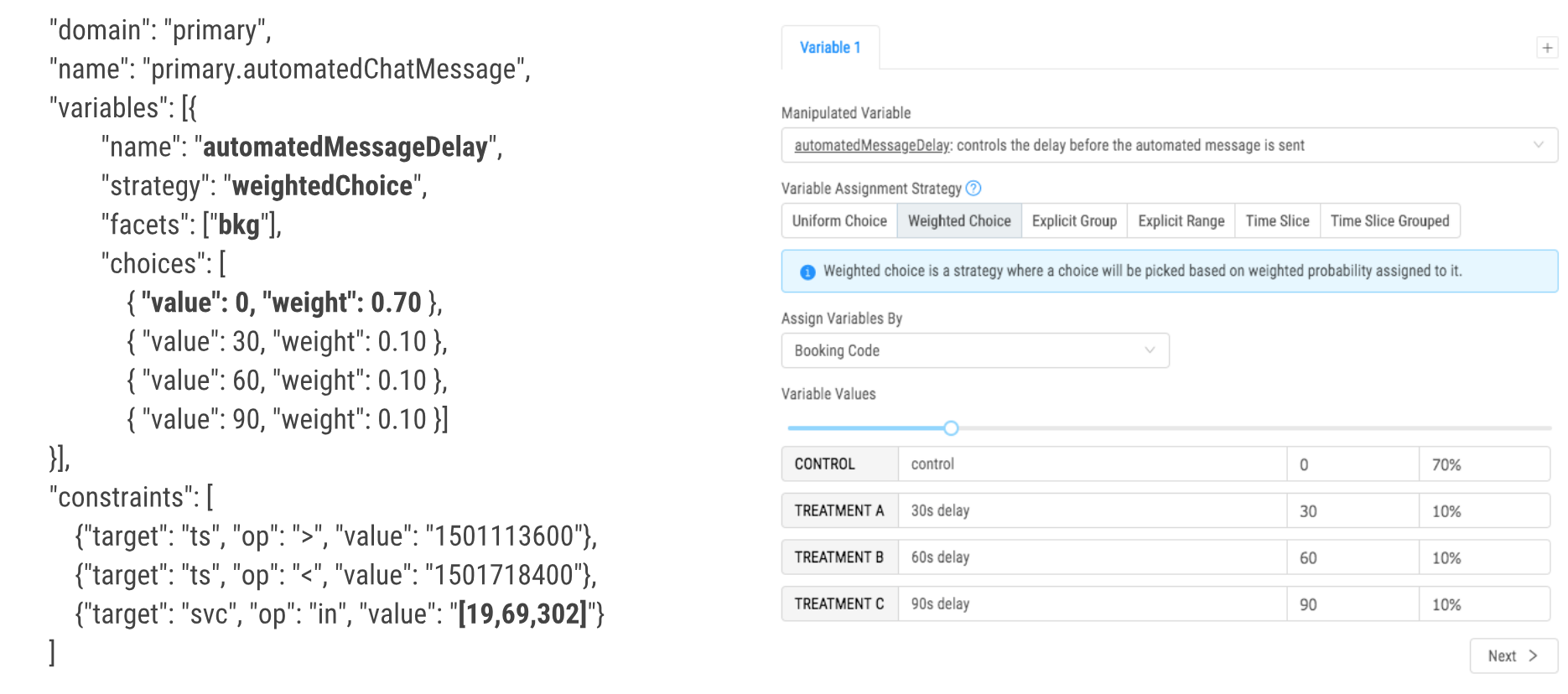Click the Variable Values slider handle
Image resolution: width=1568 pixels, height=694 pixels.
(x=951, y=428)
